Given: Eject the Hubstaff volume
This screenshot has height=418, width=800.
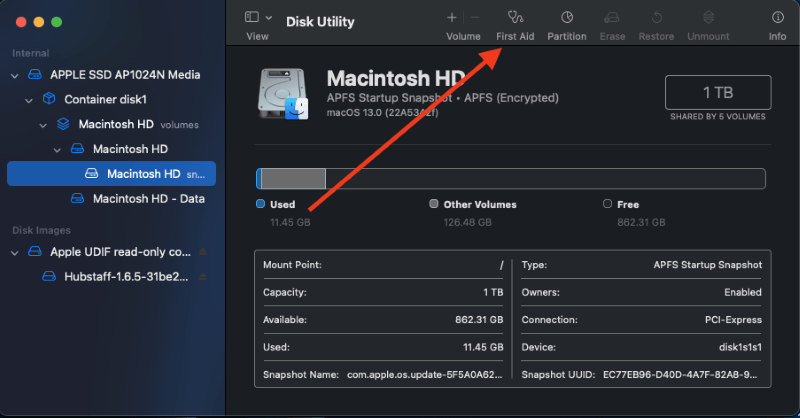Looking at the screenshot, I should tap(203, 277).
